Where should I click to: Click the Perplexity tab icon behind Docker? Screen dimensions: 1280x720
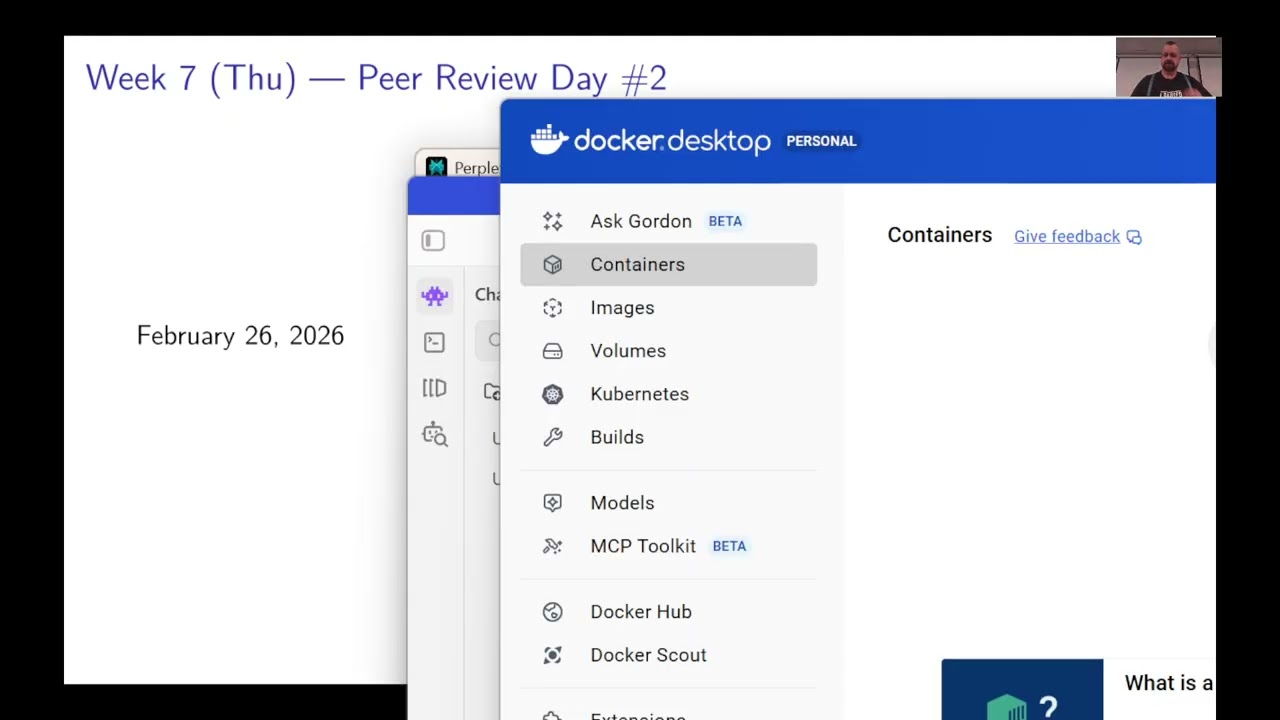coord(436,167)
